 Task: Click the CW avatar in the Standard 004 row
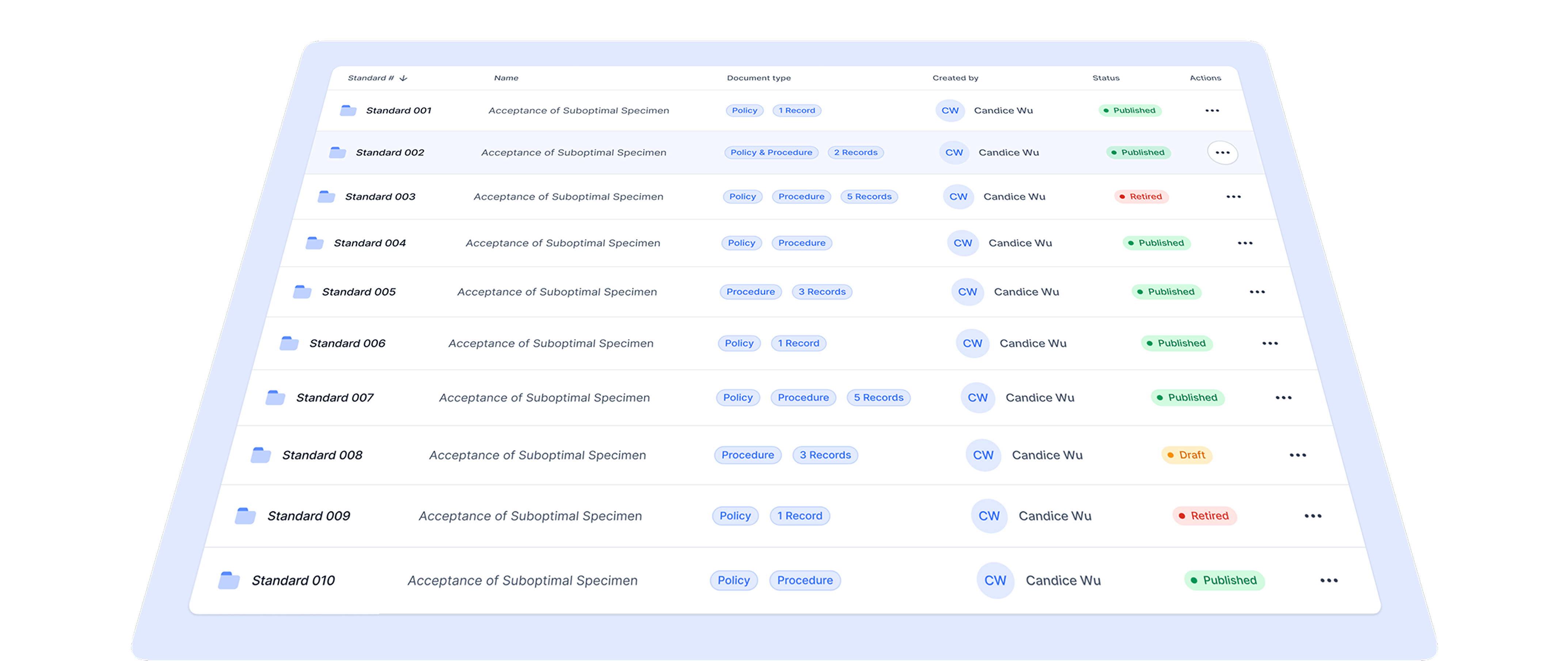tap(963, 243)
